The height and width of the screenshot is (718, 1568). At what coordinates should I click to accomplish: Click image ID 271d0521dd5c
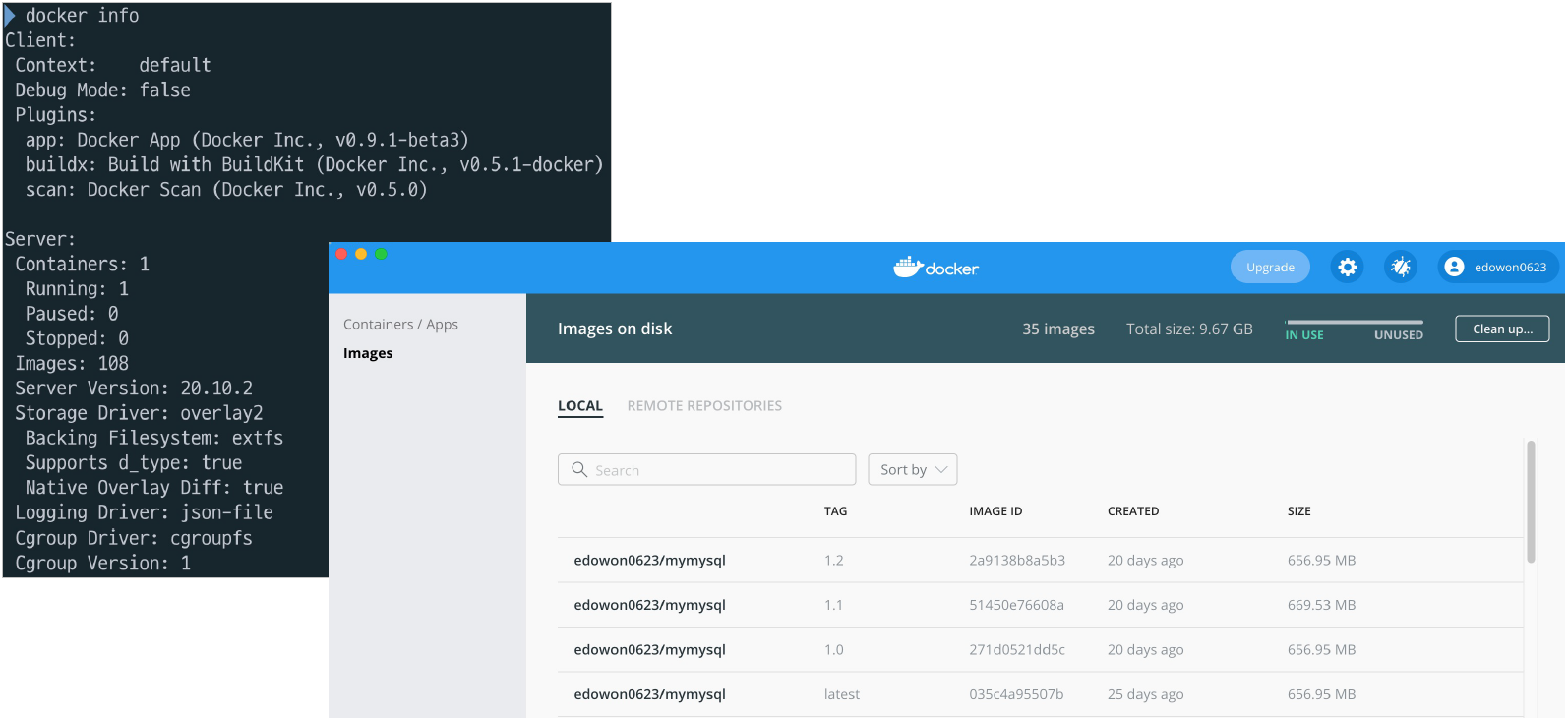[1017, 650]
